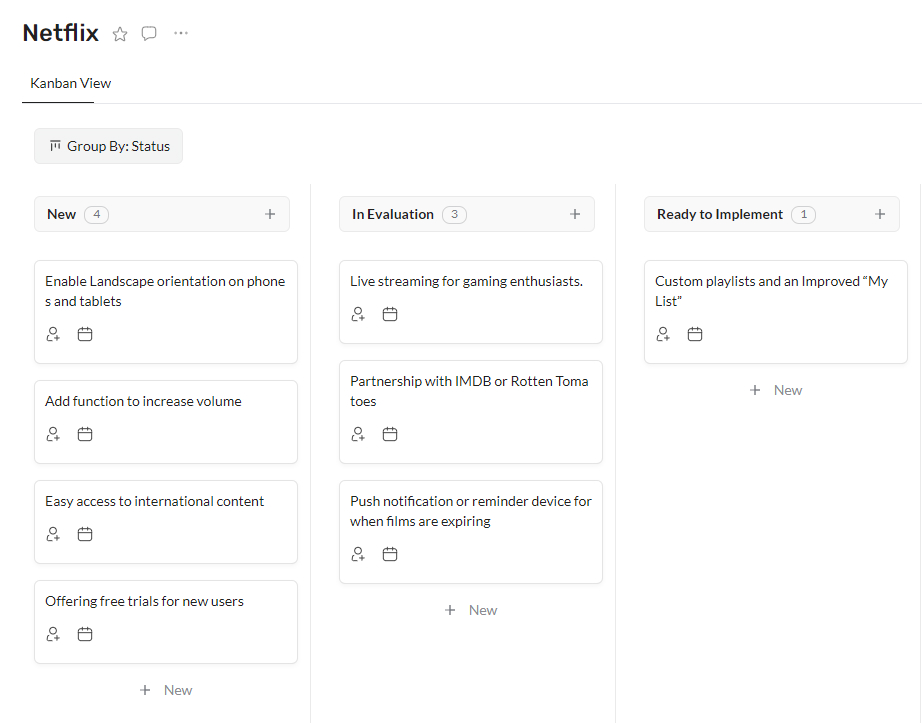Set date on Push notification card
This screenshot has width=922, height=723.
(390, 554)
